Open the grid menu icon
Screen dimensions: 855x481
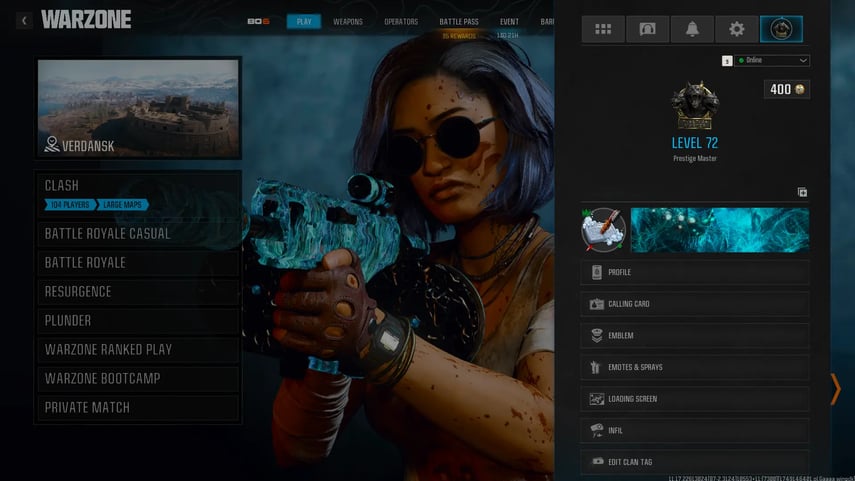click(603, 29)
